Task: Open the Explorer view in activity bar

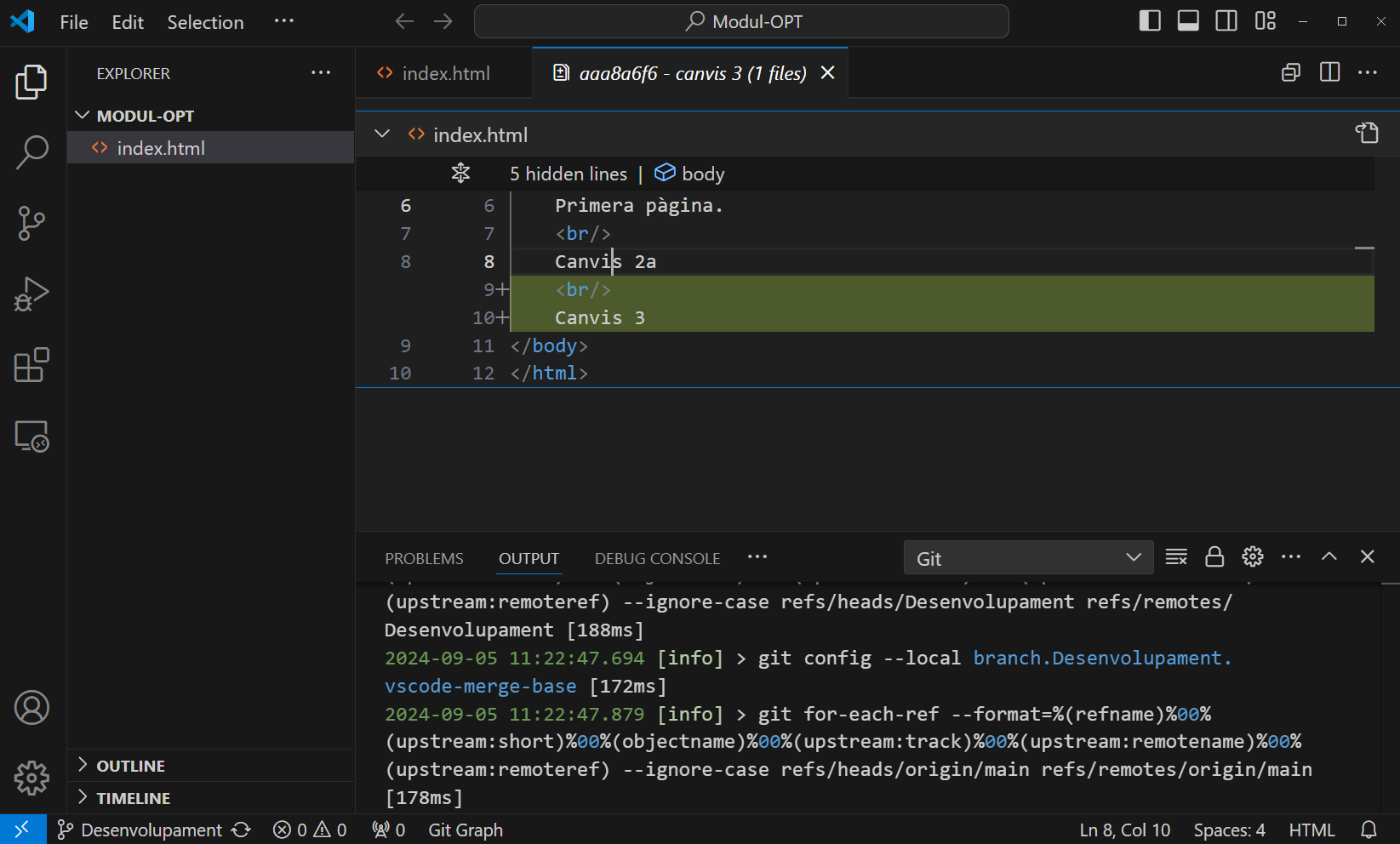Action: click(31, 82)
